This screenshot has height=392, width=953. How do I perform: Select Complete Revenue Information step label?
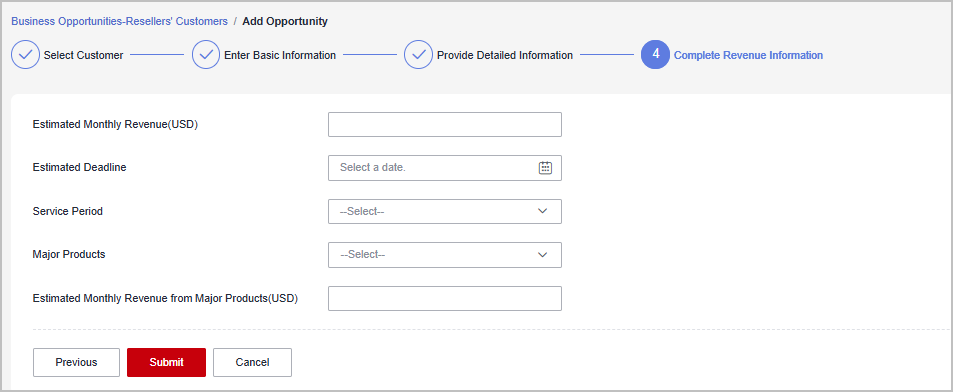tap(749, 55)
